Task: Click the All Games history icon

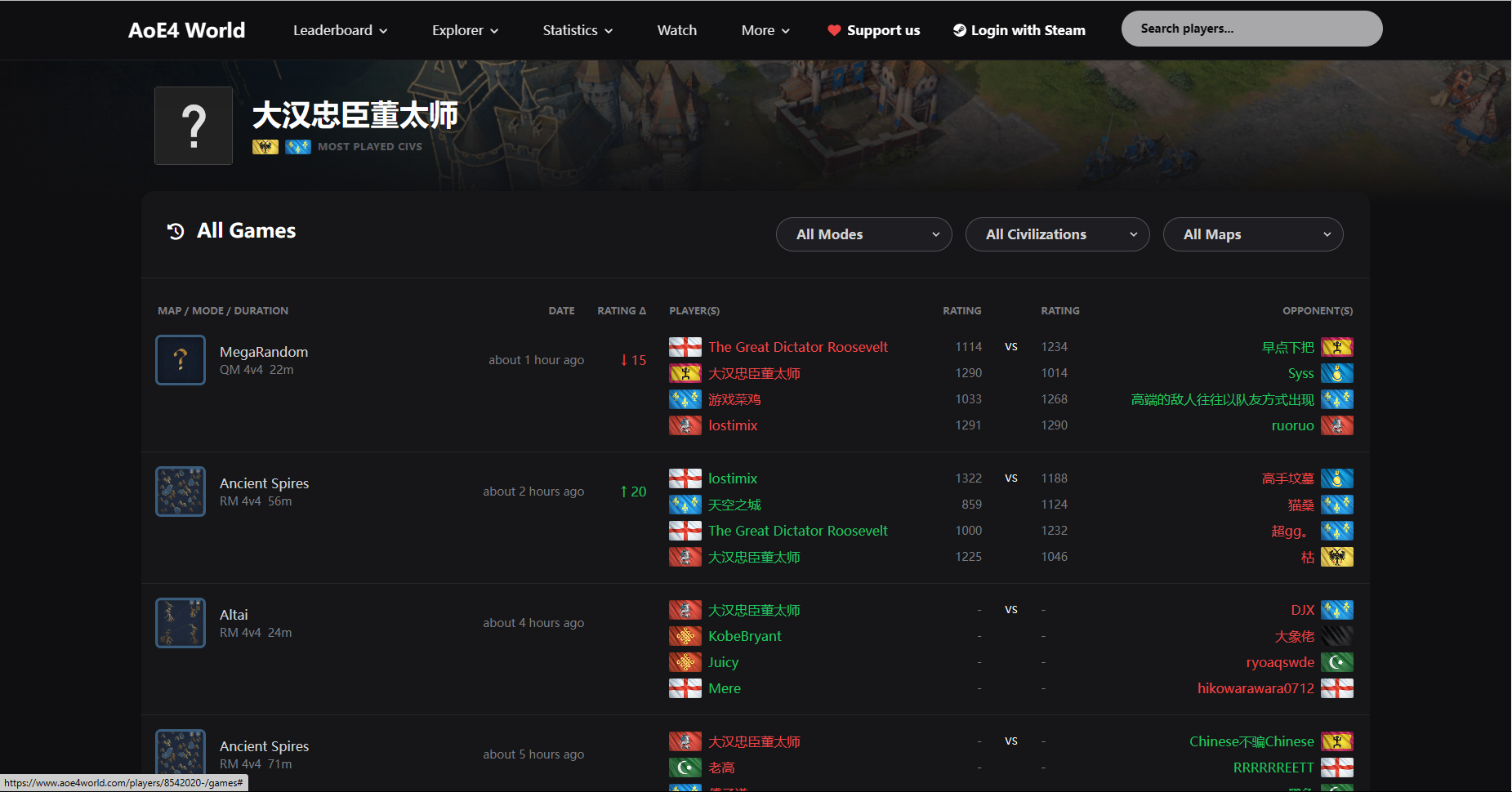Action: 176,231
